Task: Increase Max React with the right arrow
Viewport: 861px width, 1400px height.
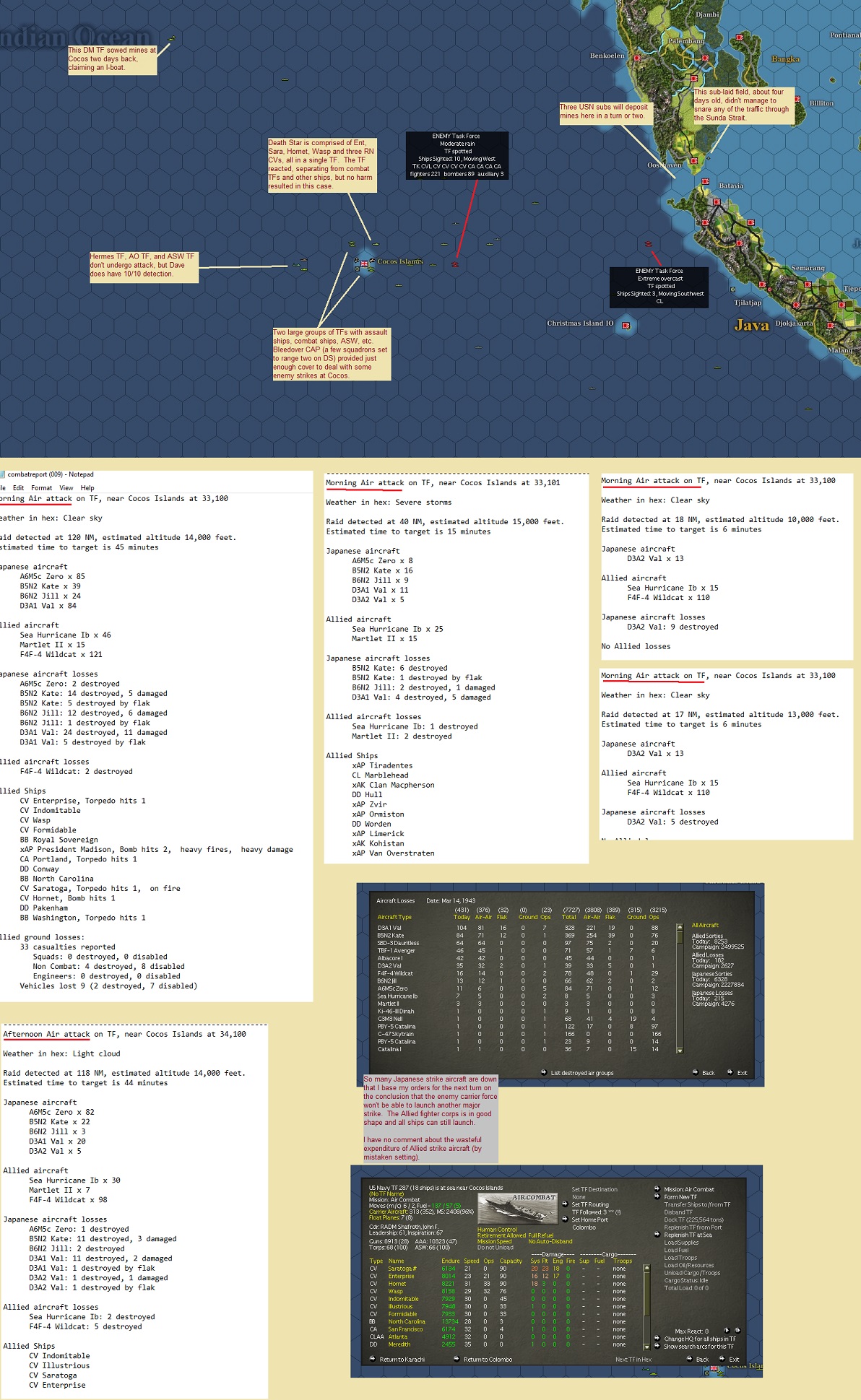Action: tap(737, 1330)
